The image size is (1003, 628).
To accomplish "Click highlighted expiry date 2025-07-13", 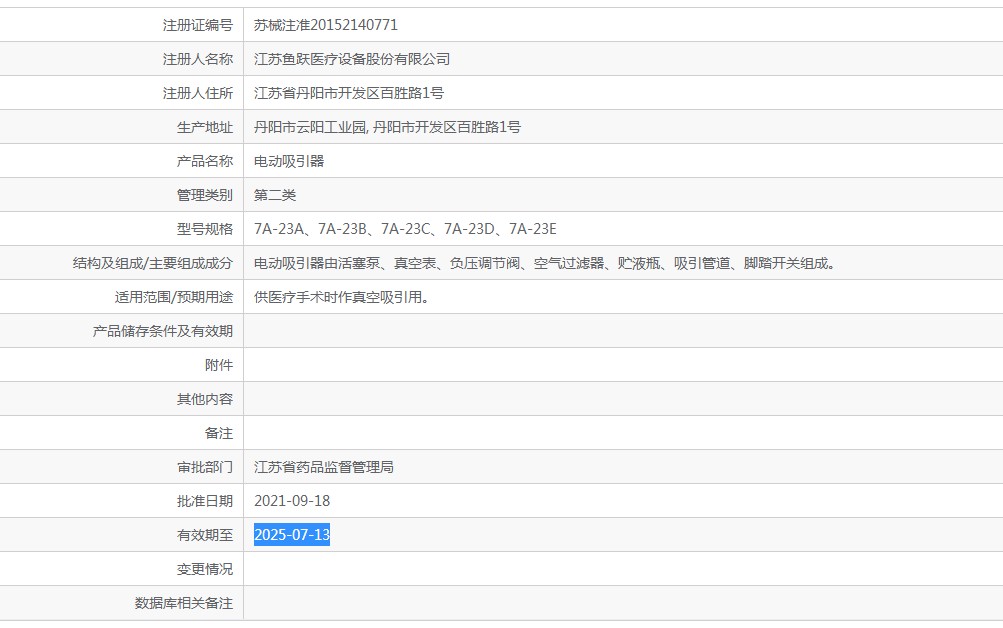I will [292, 535].
